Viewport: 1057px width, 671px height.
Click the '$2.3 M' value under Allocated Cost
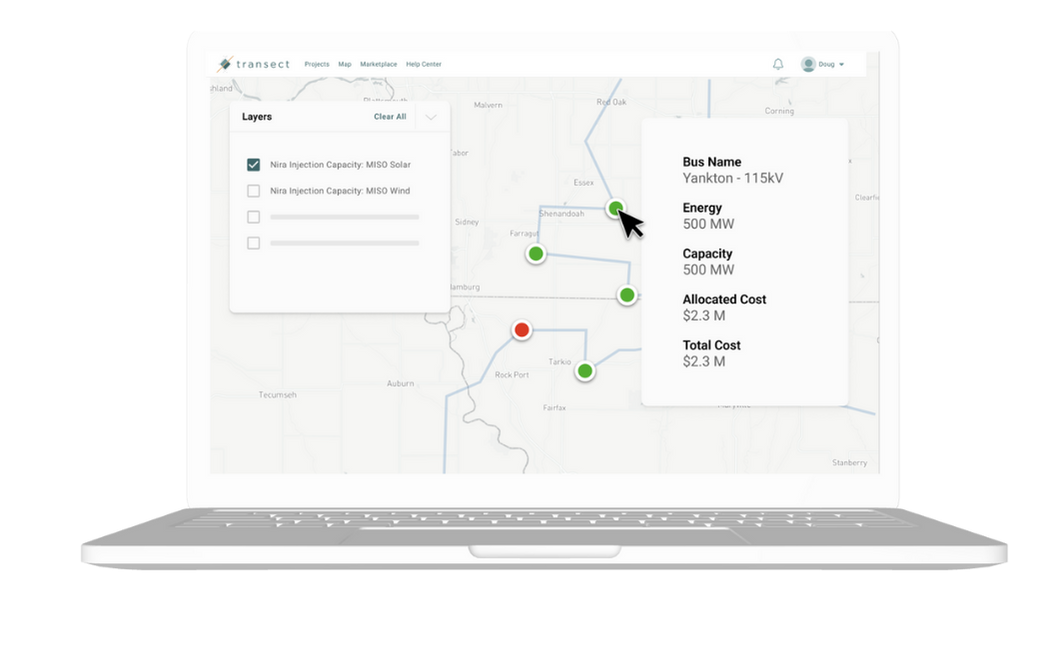tap(704, 316)
